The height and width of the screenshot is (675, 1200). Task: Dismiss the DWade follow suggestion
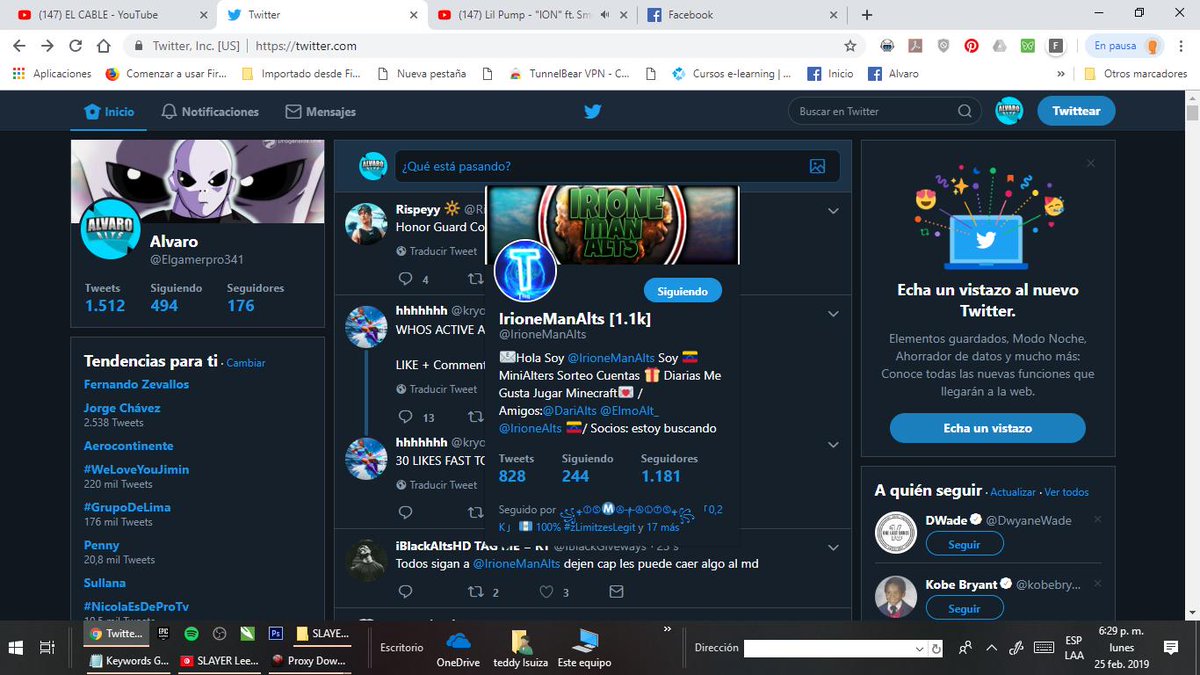1097,519
